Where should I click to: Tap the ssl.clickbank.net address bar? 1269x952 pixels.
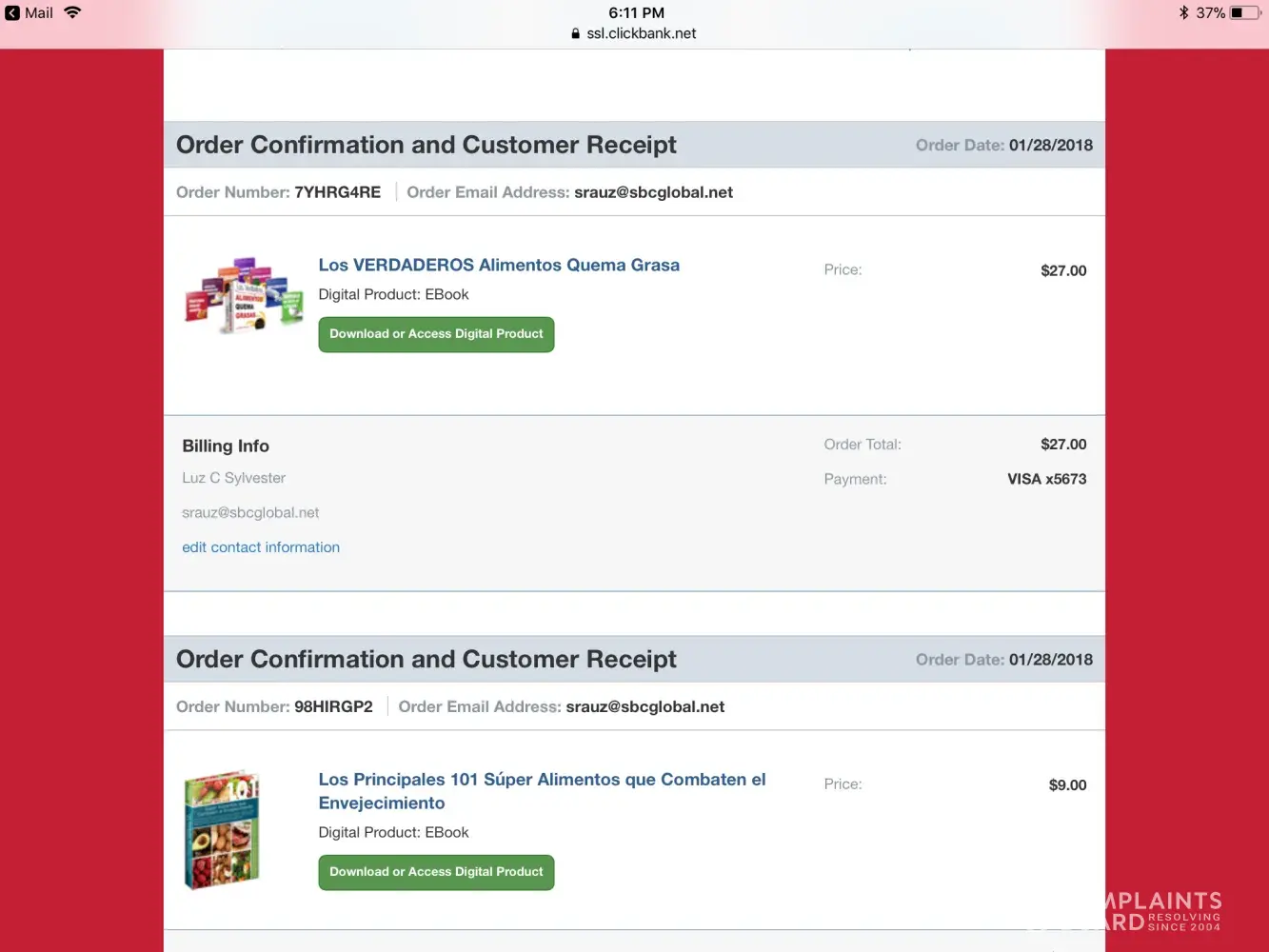[641, 33]
